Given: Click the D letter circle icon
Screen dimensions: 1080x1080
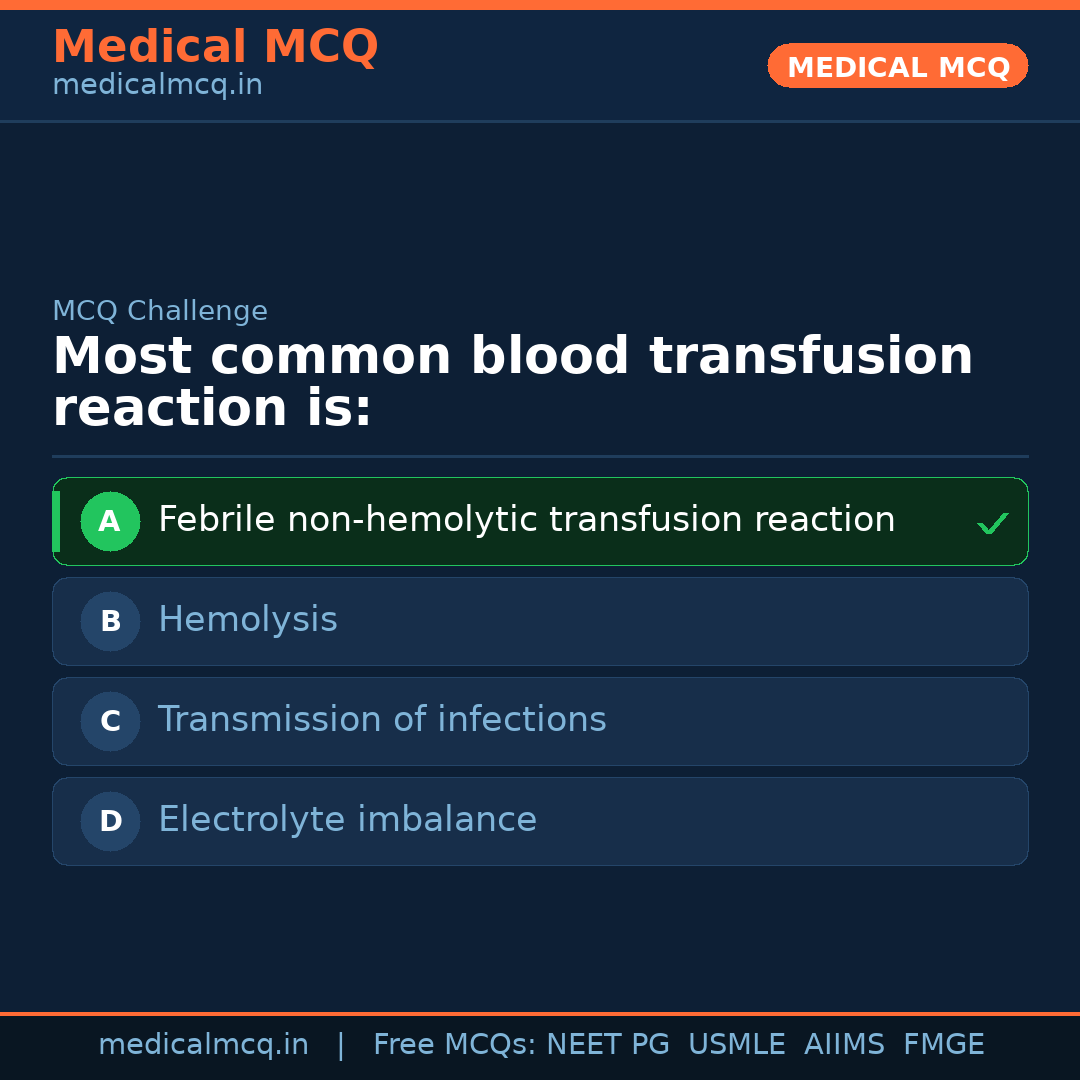Looking at the screenshot, I should (x=110, y=821).
